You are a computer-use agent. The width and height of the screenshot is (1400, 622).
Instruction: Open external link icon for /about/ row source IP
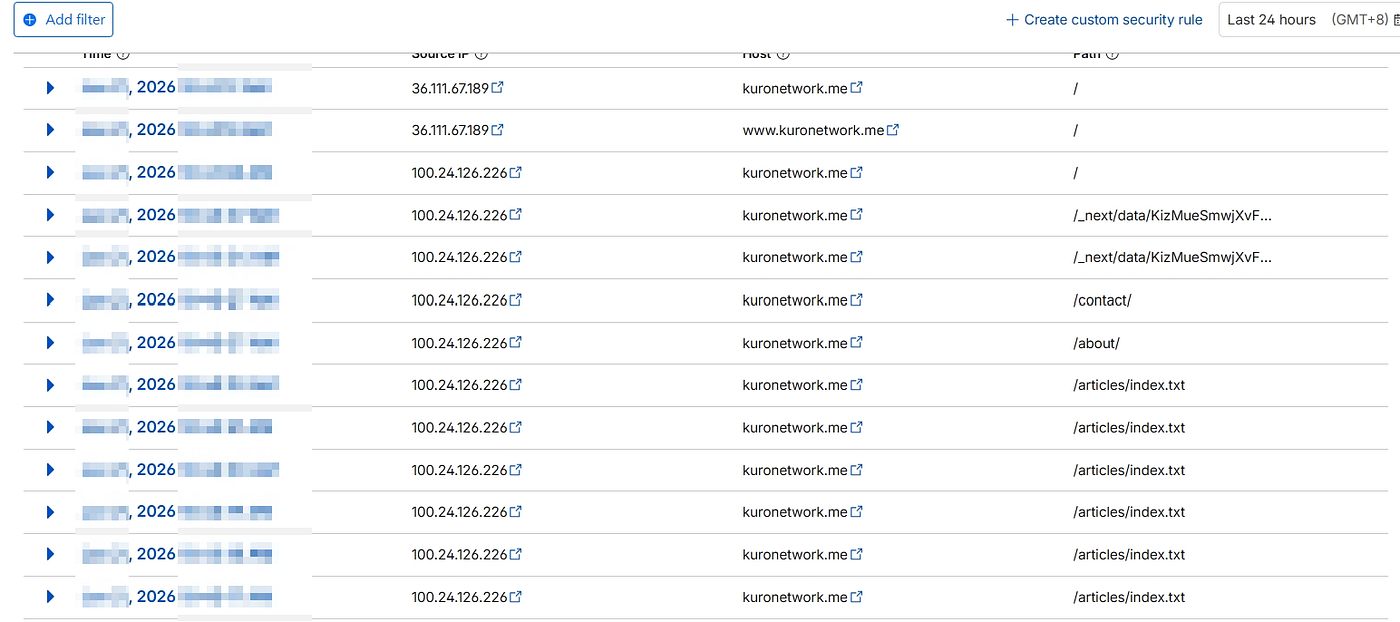coord(516,343)
